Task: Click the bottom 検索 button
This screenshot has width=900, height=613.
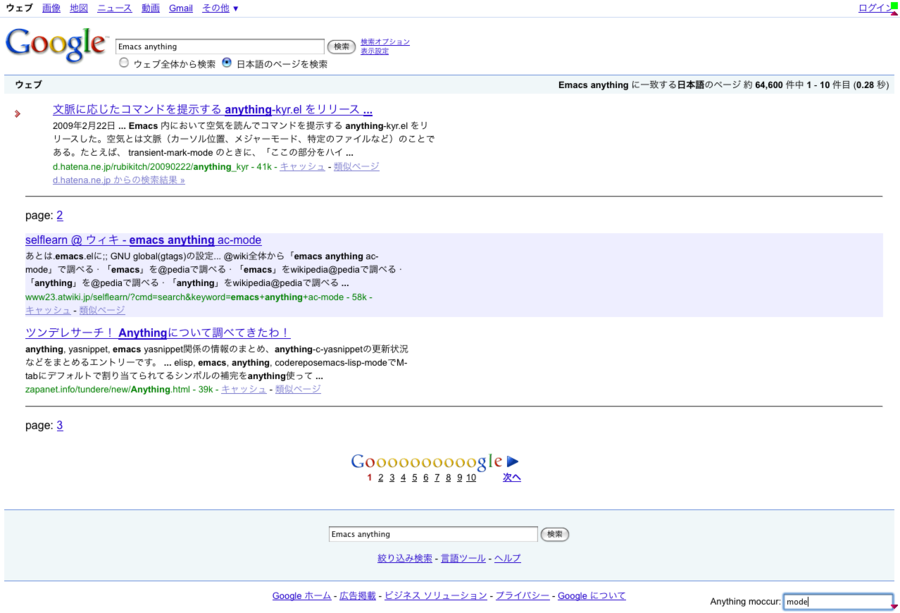Action: click(x=554, y=534)
